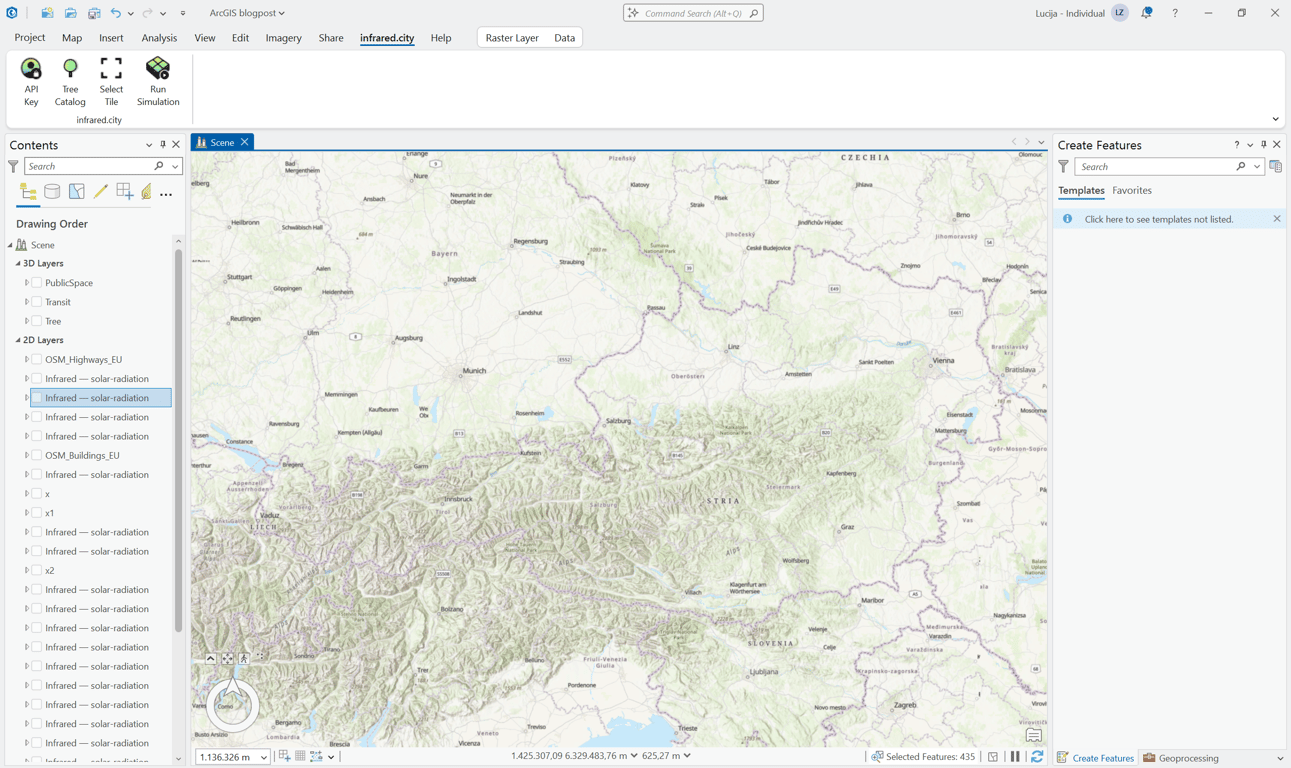Pin the Contents pane with Auto Hide
The width and height of the screenshot is (1291, 768).
pos(163,145)
